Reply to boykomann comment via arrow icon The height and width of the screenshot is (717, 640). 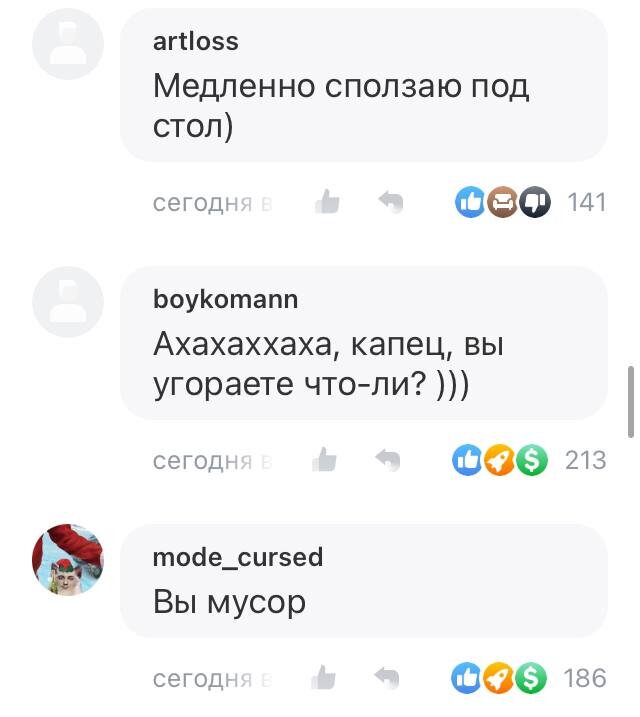pyautogui.click(x=388, y=460)
